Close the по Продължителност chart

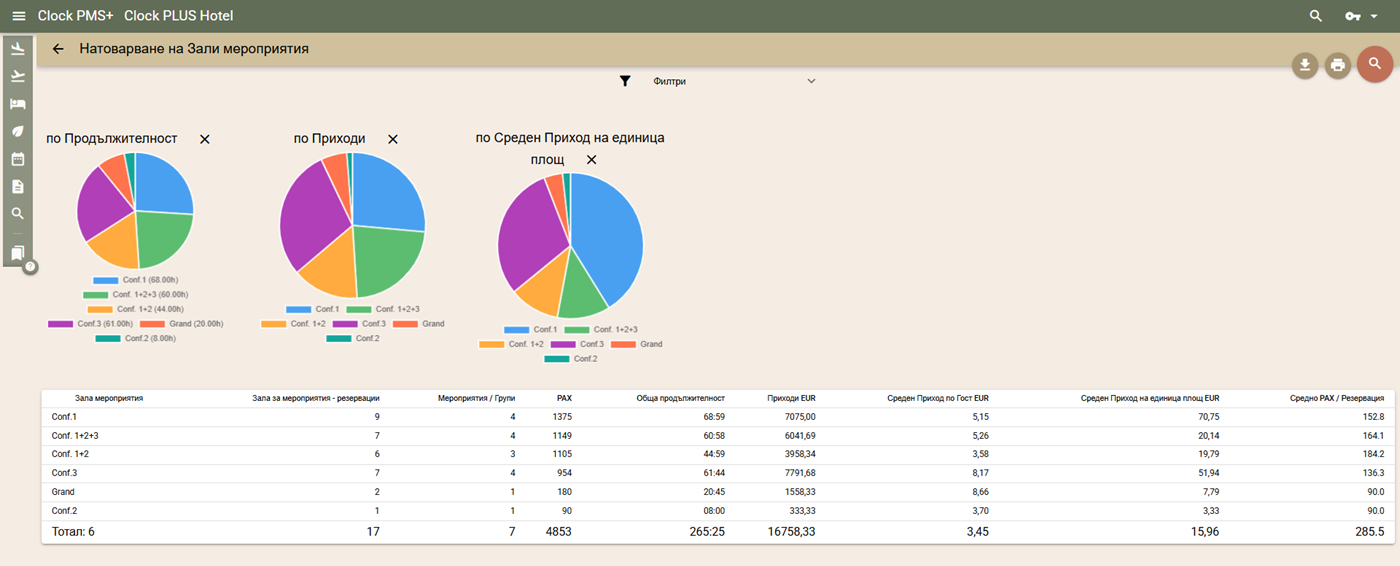205,139
